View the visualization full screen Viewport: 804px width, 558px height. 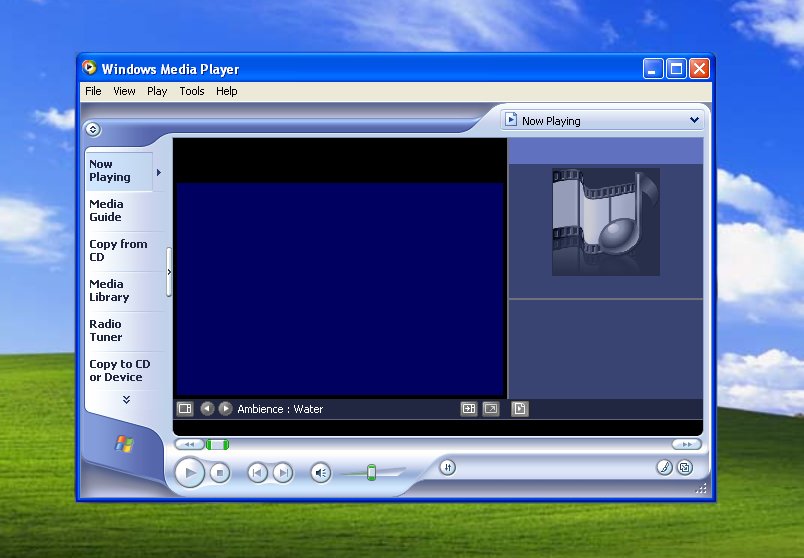(491, 409)
